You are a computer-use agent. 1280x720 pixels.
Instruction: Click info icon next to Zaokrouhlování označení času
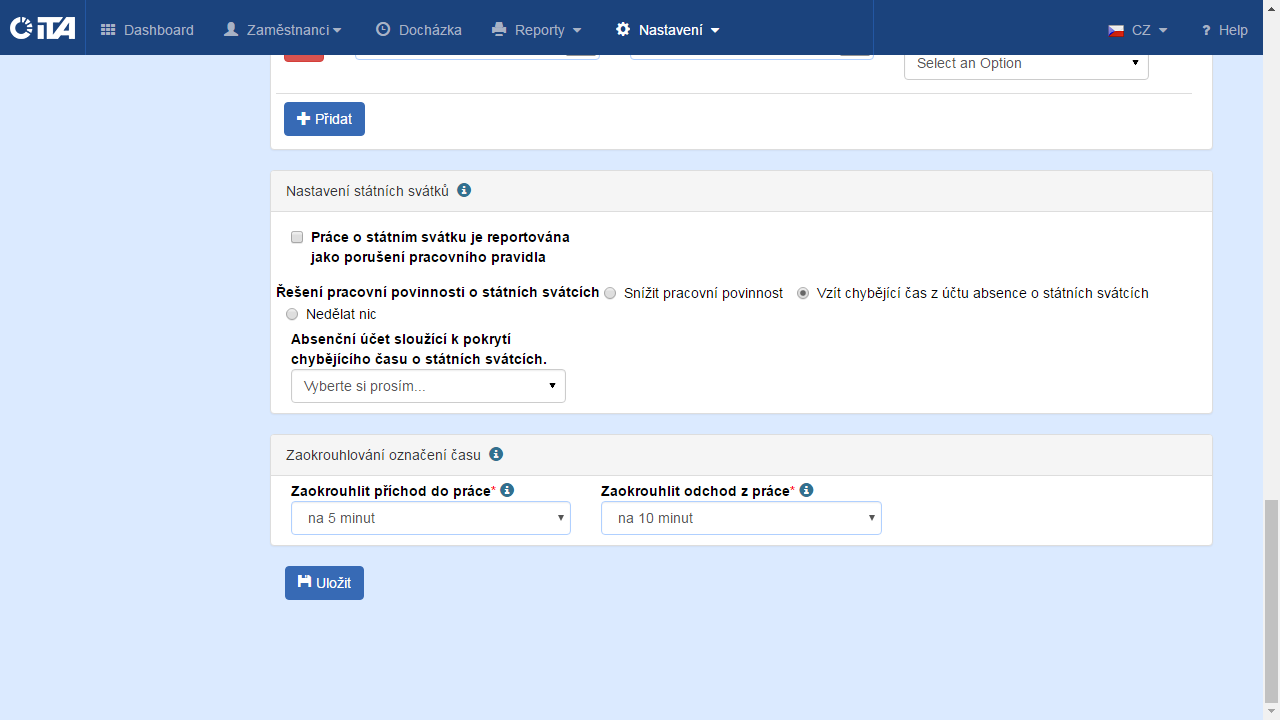(x=496, y=454)
